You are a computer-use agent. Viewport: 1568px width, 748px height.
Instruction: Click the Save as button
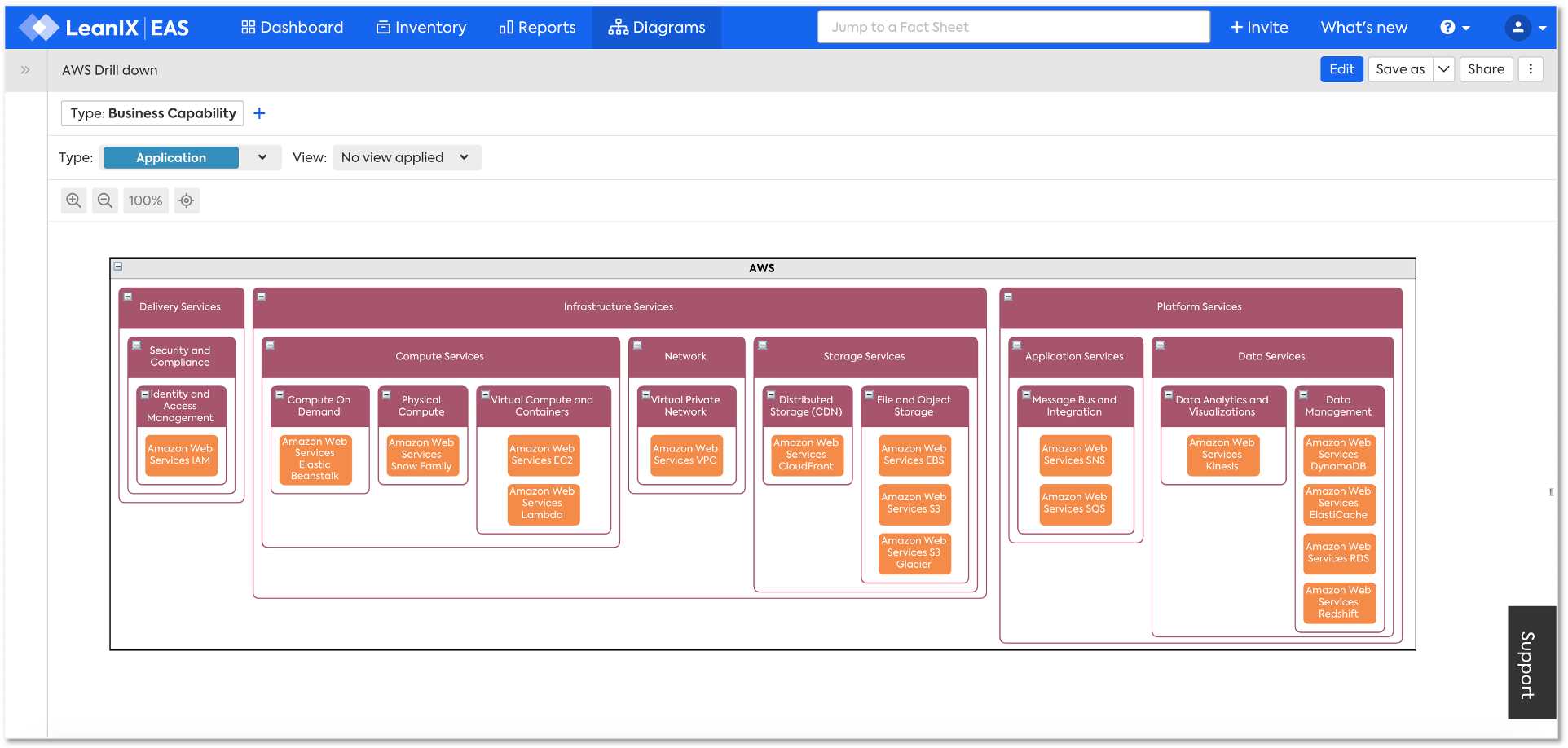1400,69
